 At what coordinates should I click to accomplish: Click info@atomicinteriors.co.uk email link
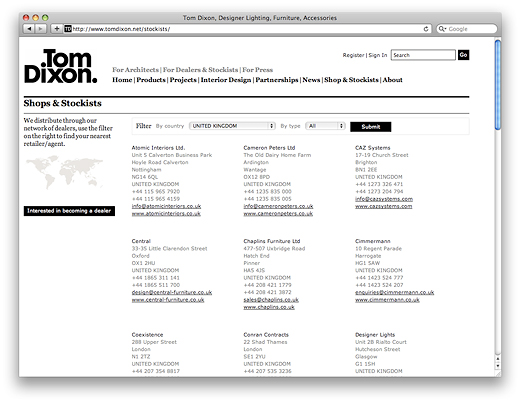click(166, 206)
